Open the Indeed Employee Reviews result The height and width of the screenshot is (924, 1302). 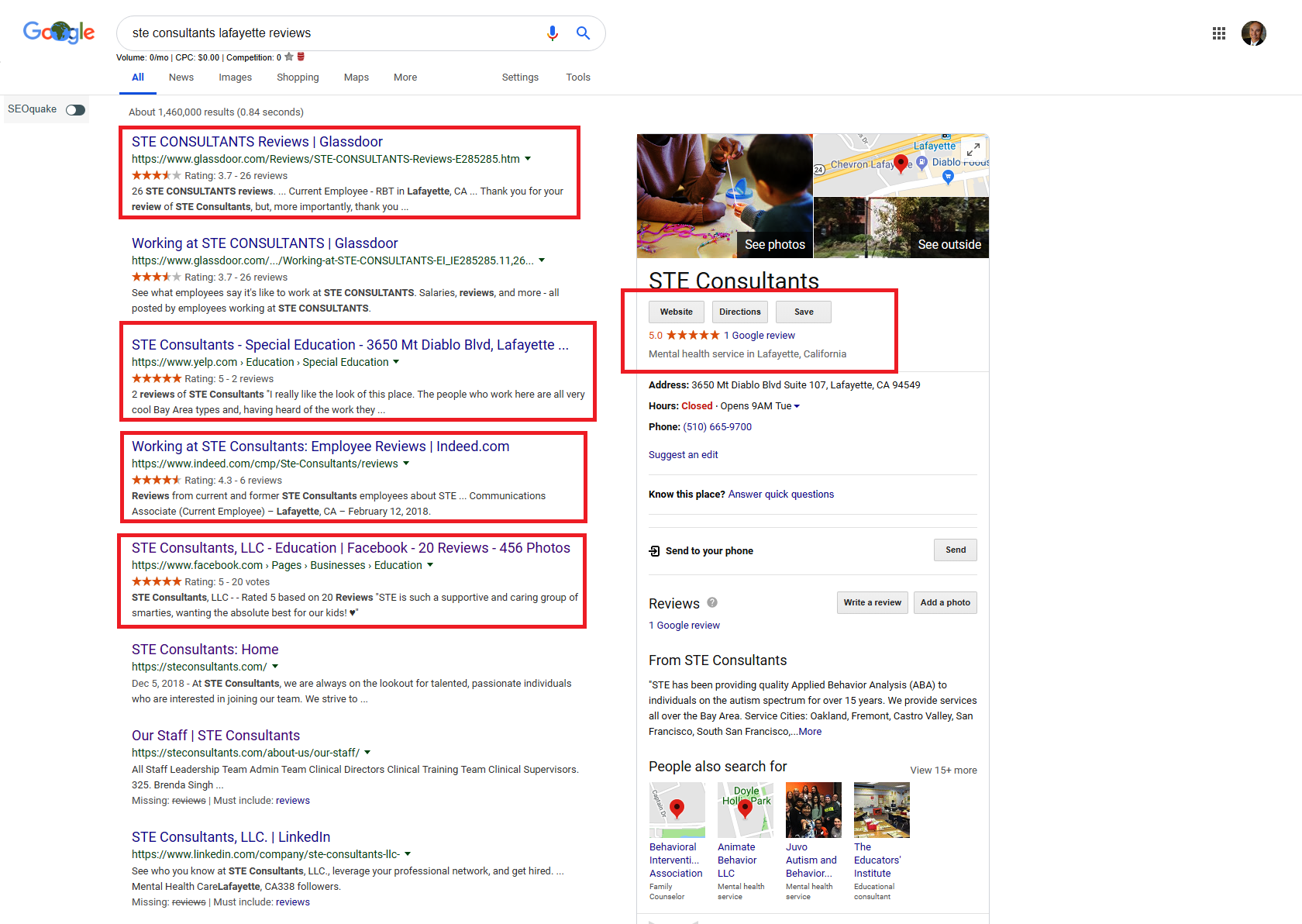point(321,446)
